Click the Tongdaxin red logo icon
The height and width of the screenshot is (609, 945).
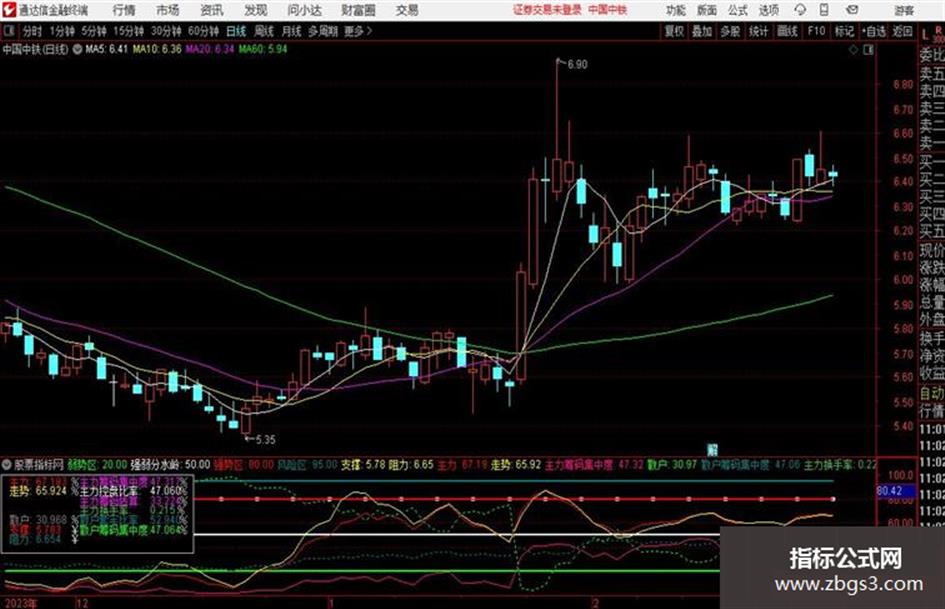(10, 10)
